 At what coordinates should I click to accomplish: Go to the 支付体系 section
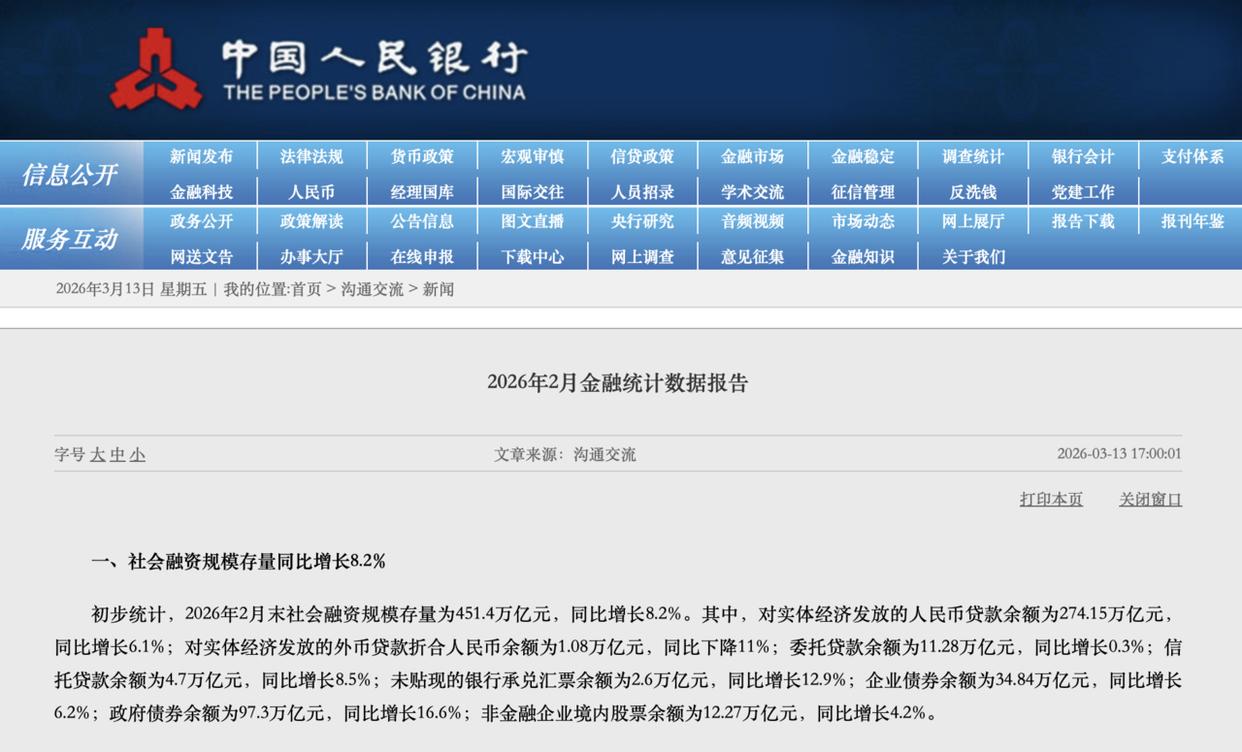coord(1192,157)
